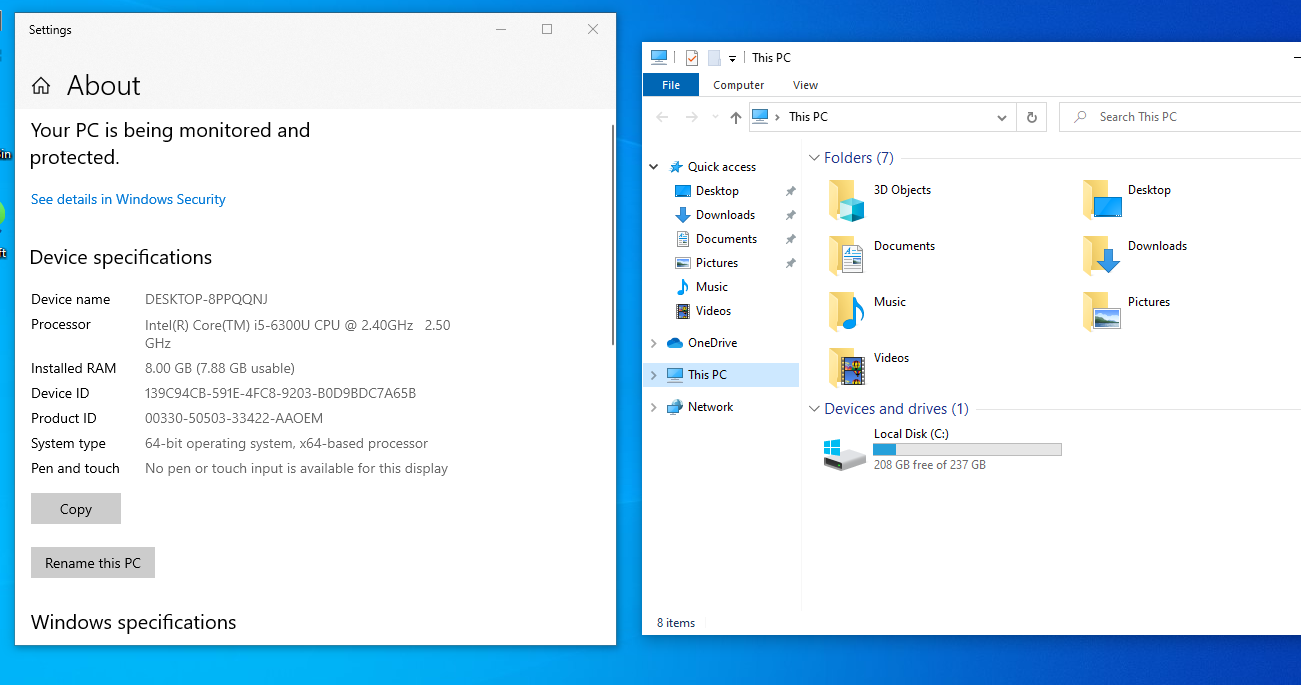Click the search magnifier icon in Explorer
Viewport: 1301px width, 685px height.
(1080, 117)
